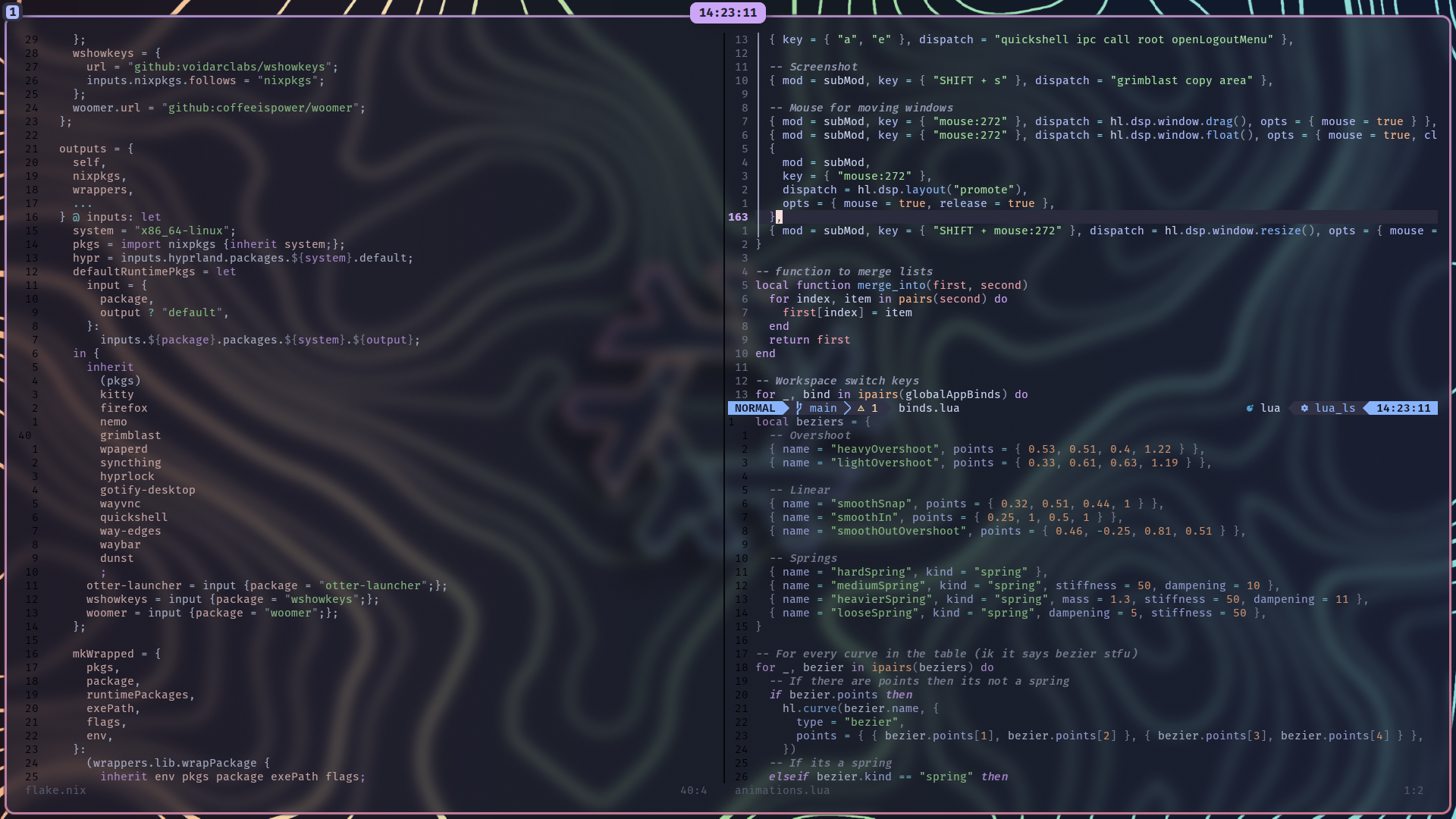
Task: Click the -- function to merge lists comment
Action: tap(844, 271)
